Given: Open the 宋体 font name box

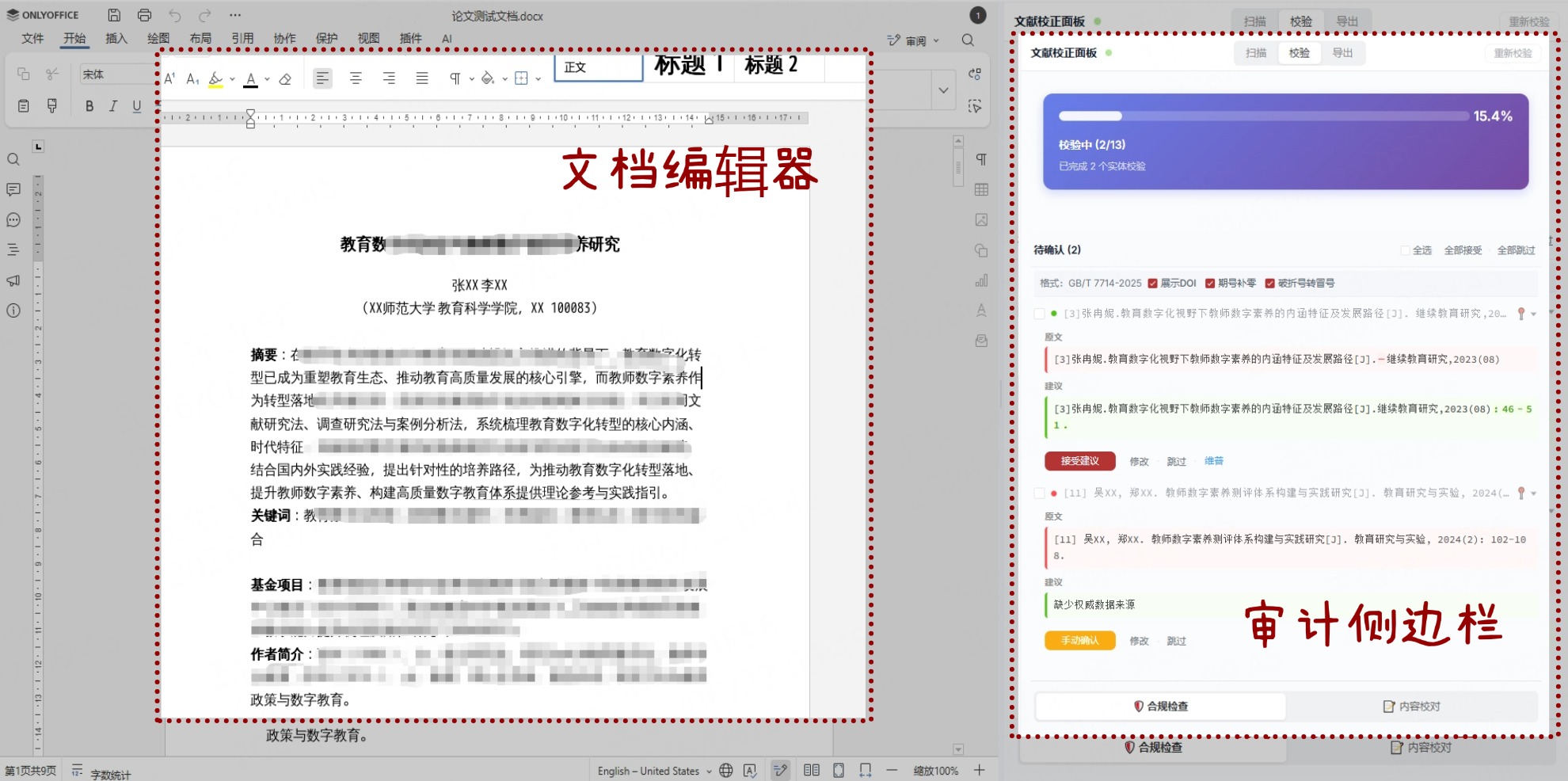Looking at the screenshot, I should tap(117, 74).
